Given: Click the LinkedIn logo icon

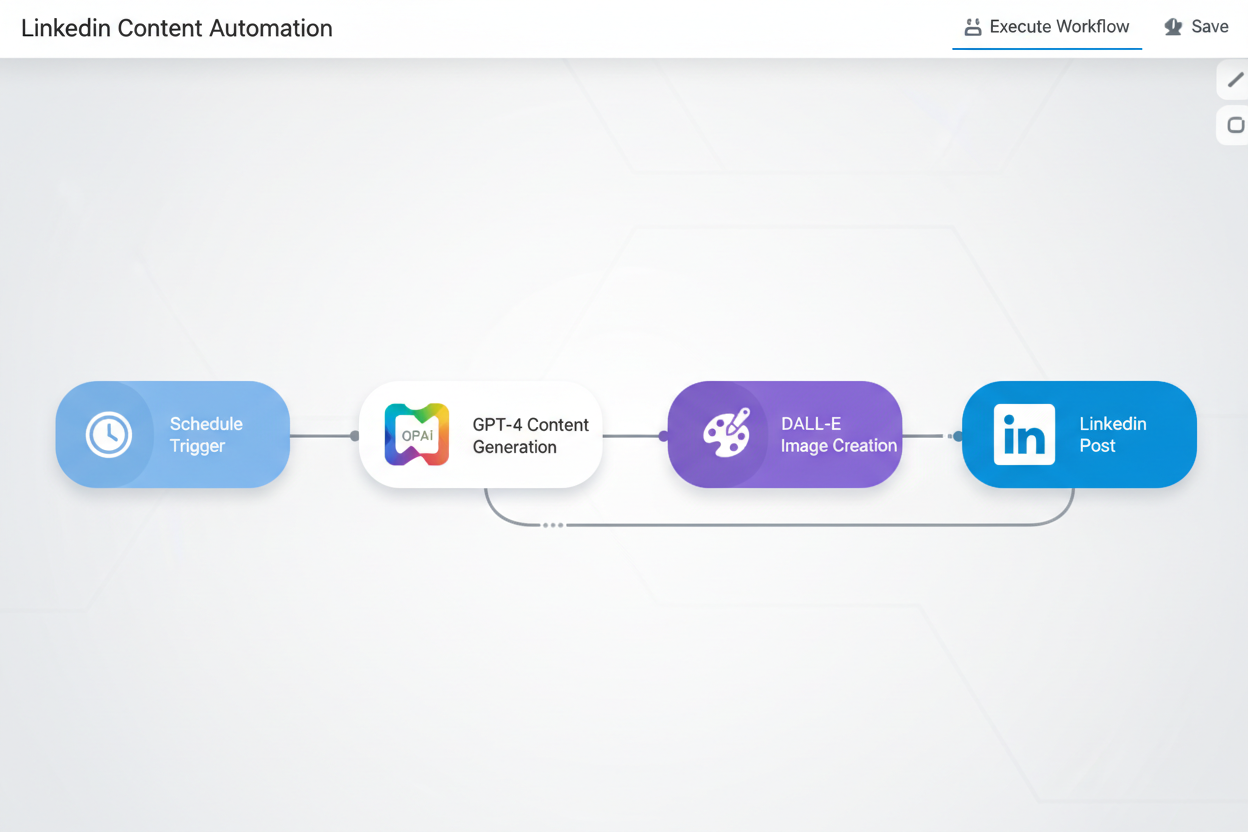Looking at the screenshot, I should [x=1024, y=435].
